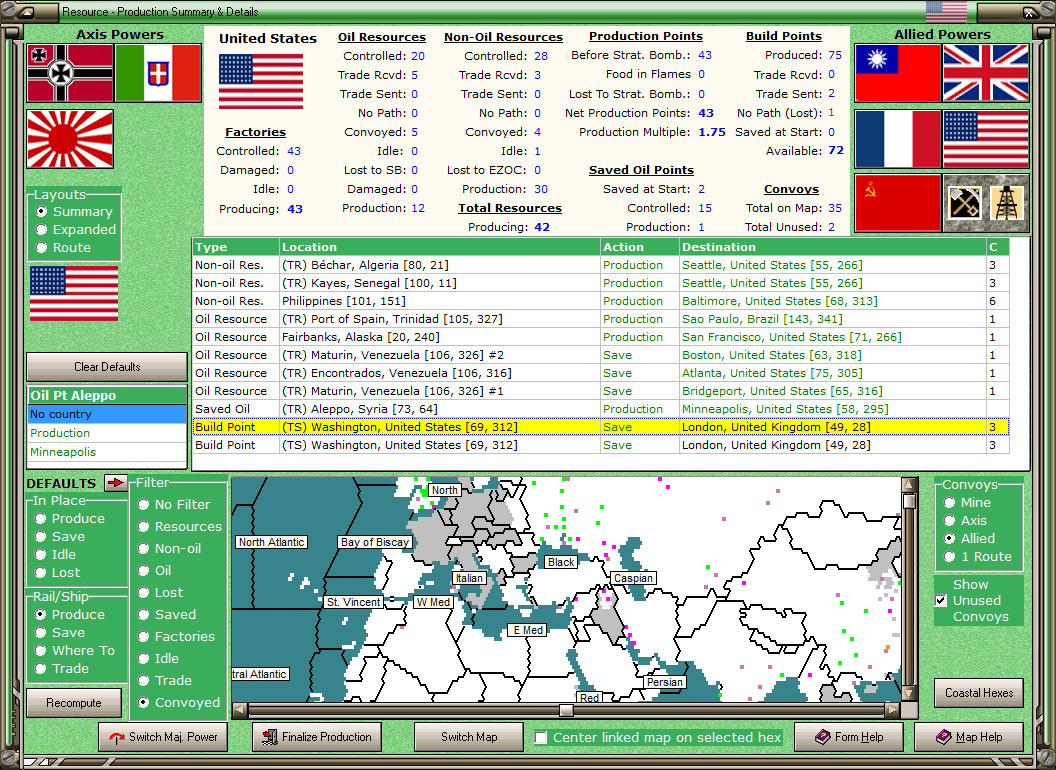Select the French flag icon
Image resolution: width=1056 pixels, height=770 pixels.
(897, 139)
